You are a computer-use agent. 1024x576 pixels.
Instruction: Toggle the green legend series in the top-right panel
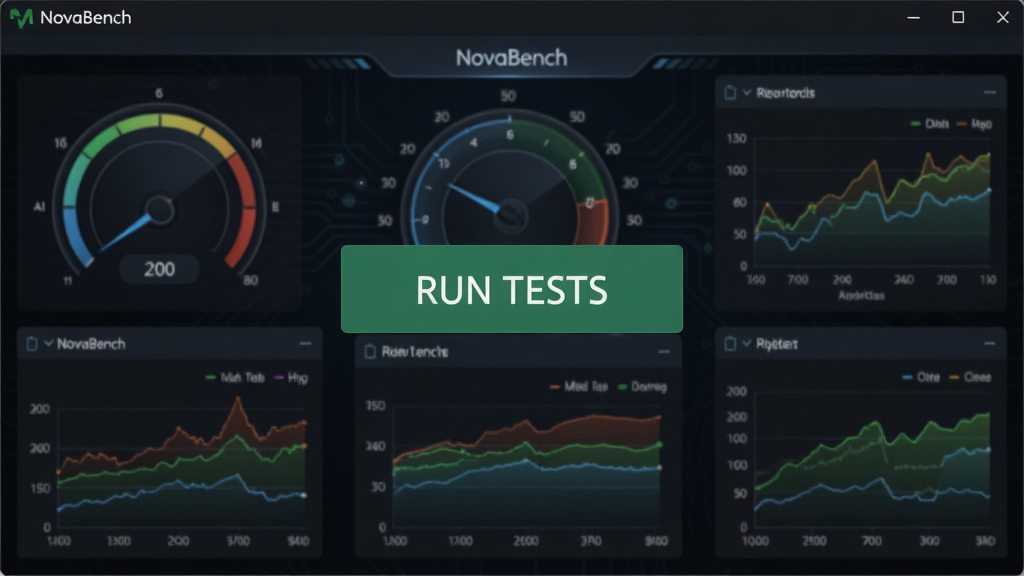tap(929, 123)
